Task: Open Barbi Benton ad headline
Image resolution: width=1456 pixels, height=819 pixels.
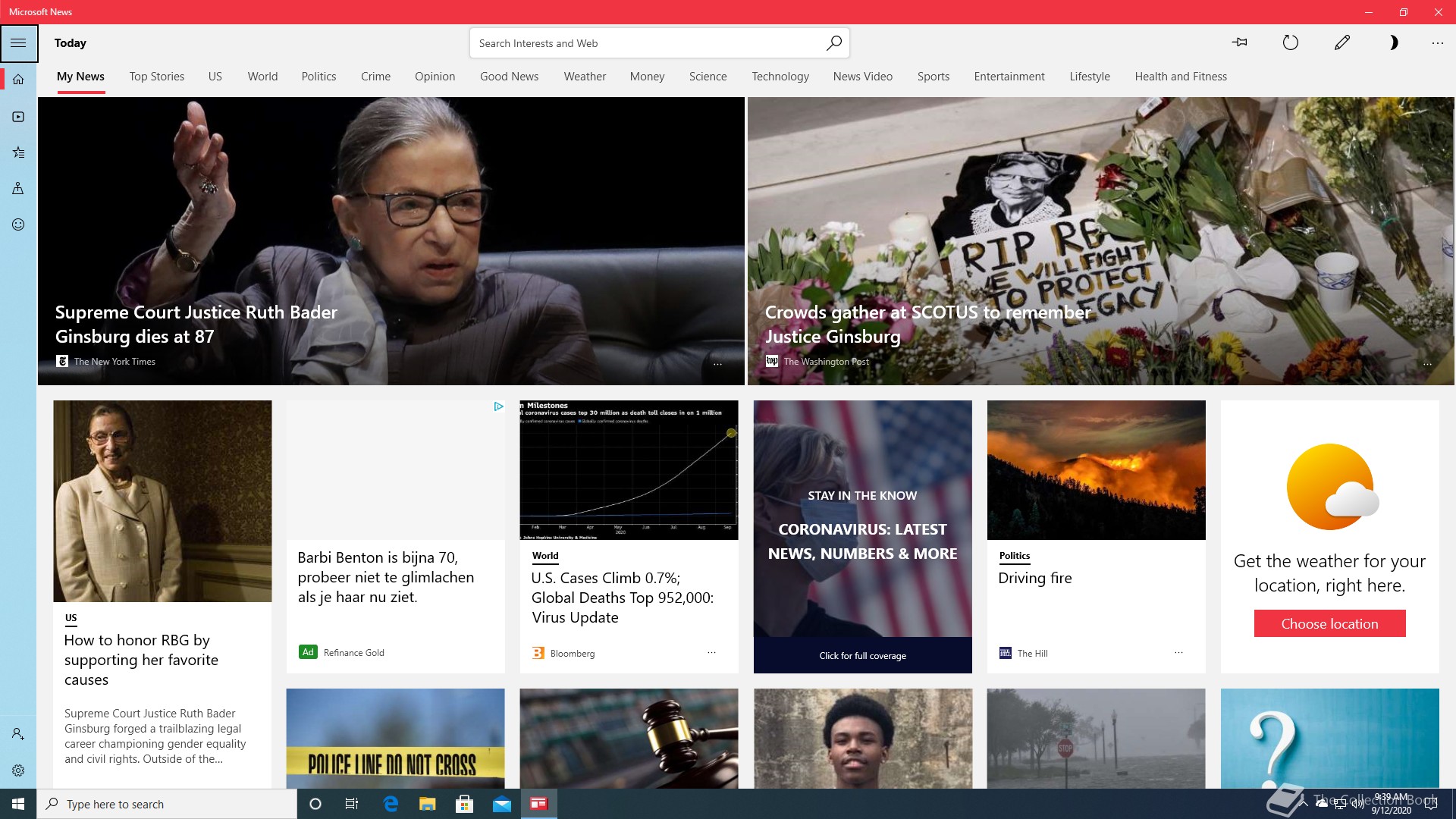Action: click(x=385, y=577)
